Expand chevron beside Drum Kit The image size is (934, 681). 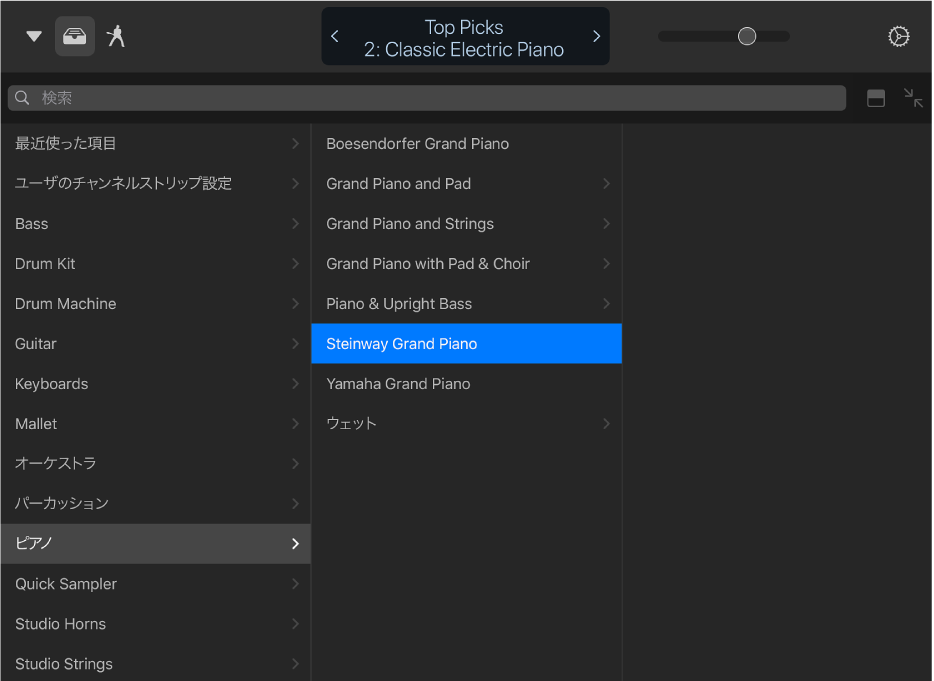(x=295, y=263)
